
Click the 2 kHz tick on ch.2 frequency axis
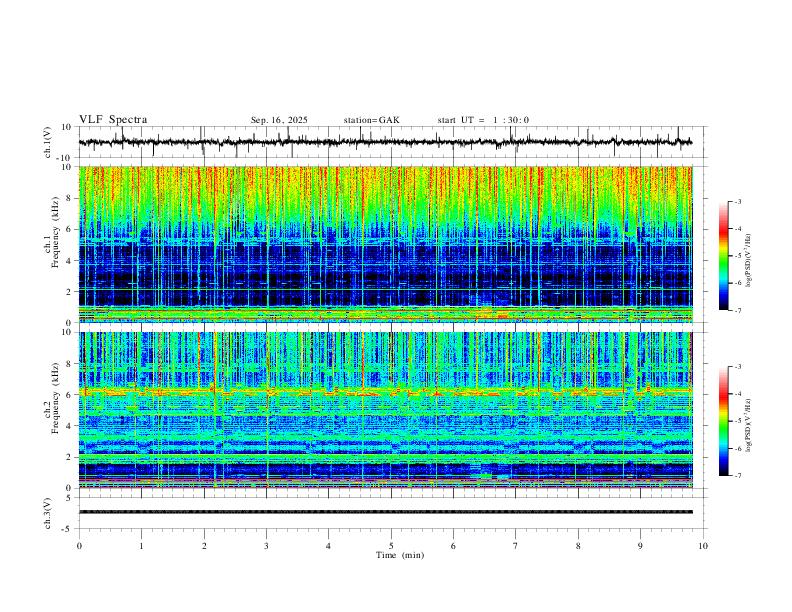(x=70, y=457)
